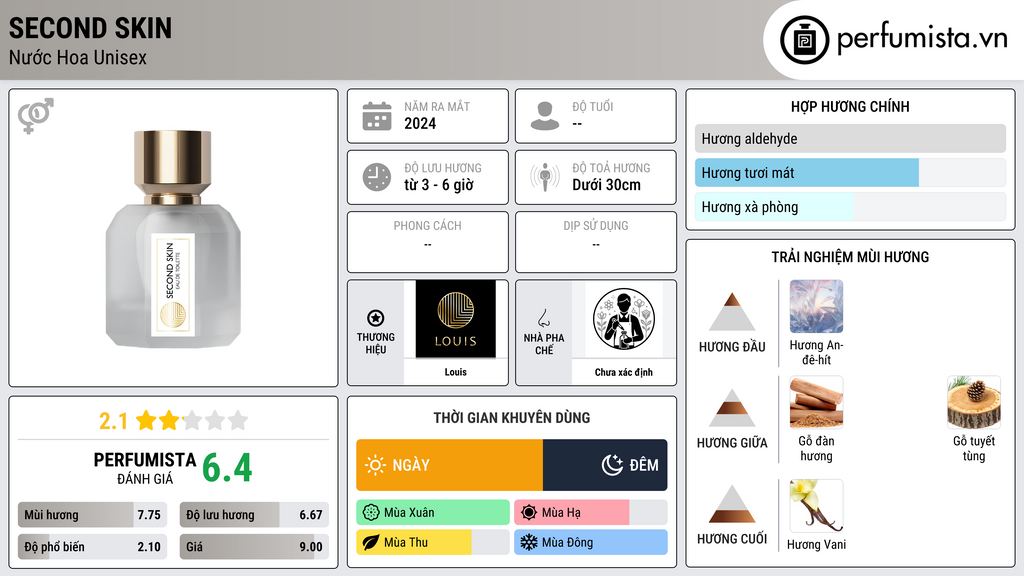Select the Hương Vani note image
Image resolution: width=1024 pixels, height=576 pixels.
pyautogui.click(x=816, y=505)
